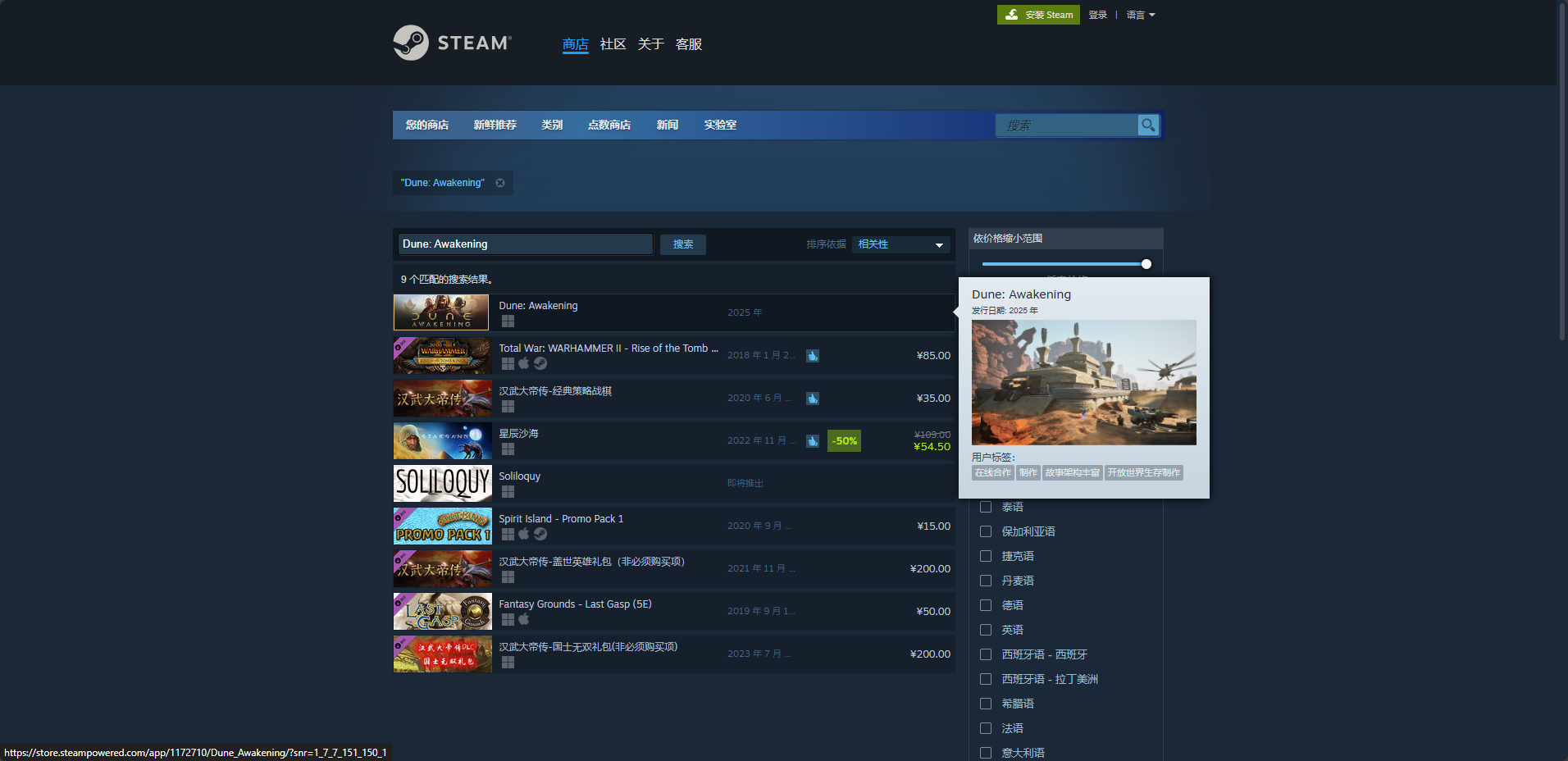Click the magnifier search icon in the store bar

click(1148, 125)
